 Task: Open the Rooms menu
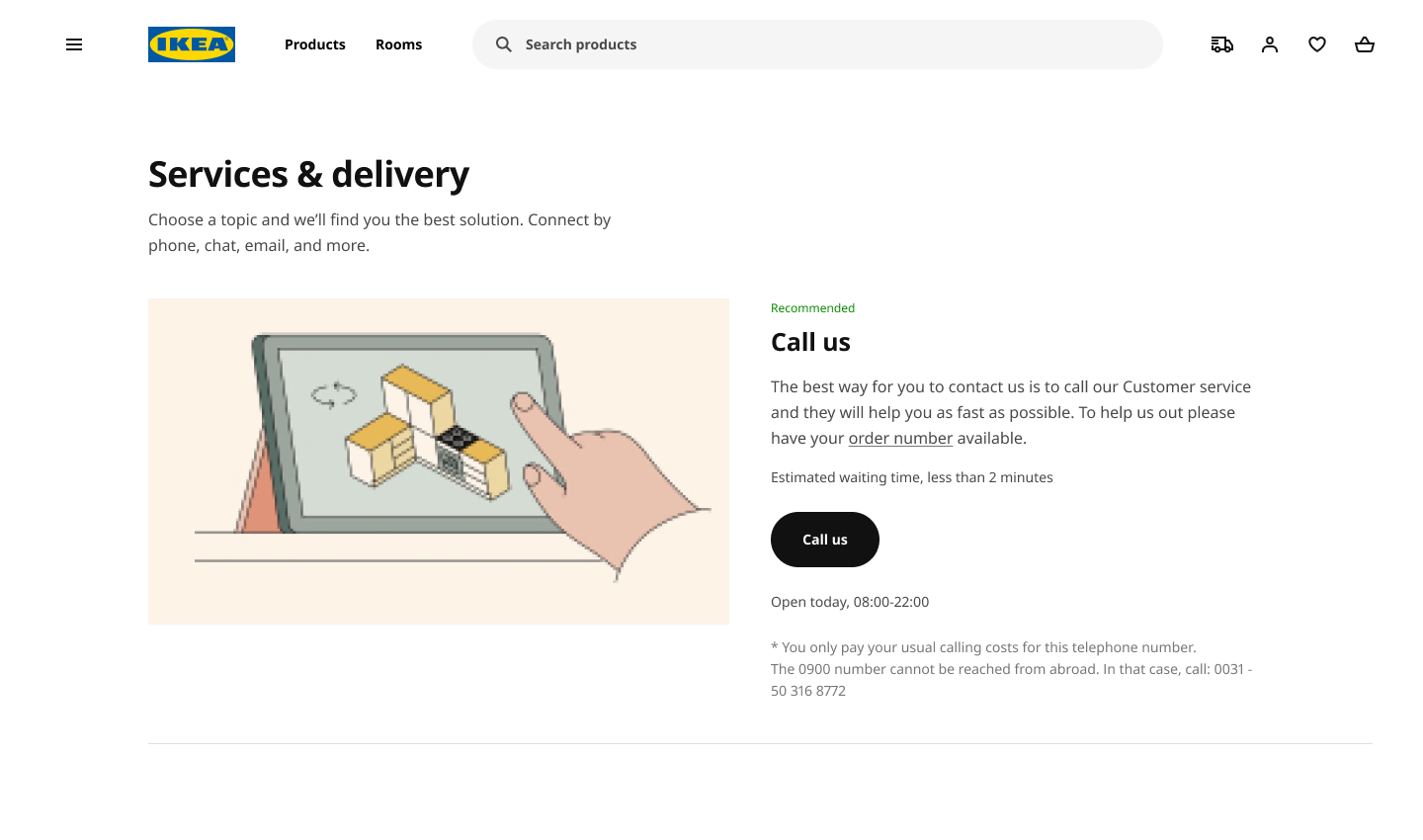(398, 44)
